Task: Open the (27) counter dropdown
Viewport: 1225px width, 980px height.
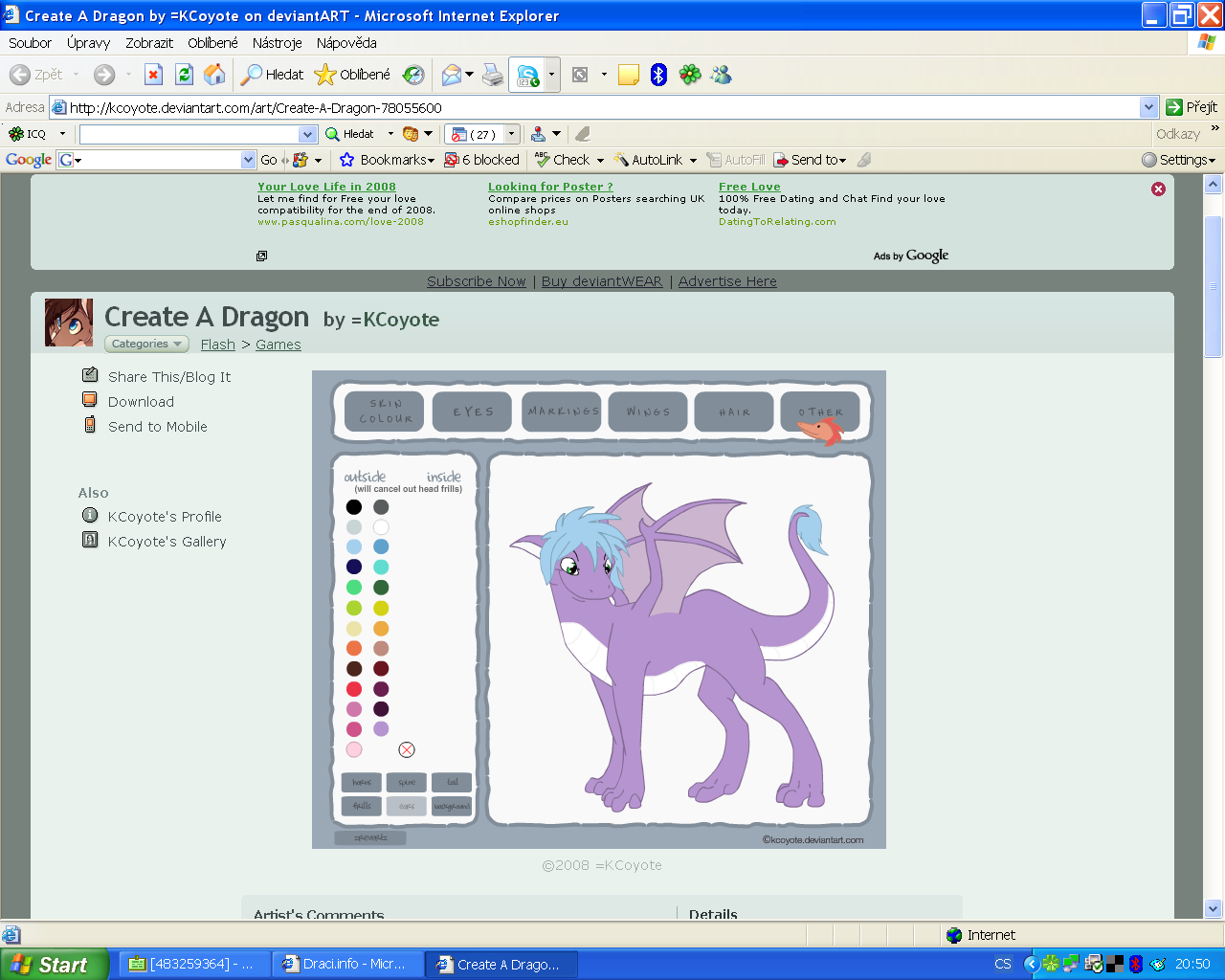Action: tap(512, 134)
